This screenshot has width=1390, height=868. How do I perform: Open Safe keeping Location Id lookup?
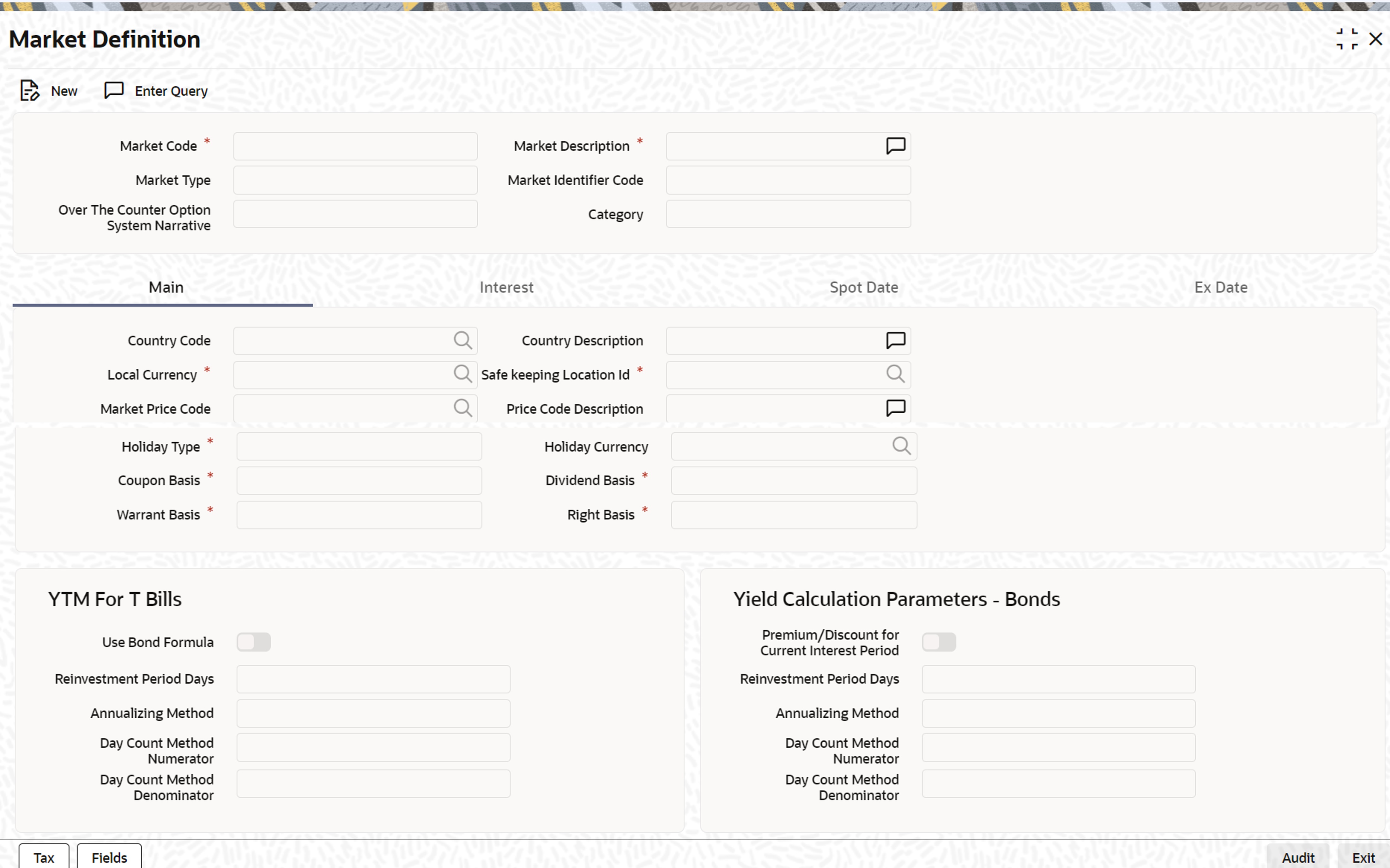(x=895, y=374)
